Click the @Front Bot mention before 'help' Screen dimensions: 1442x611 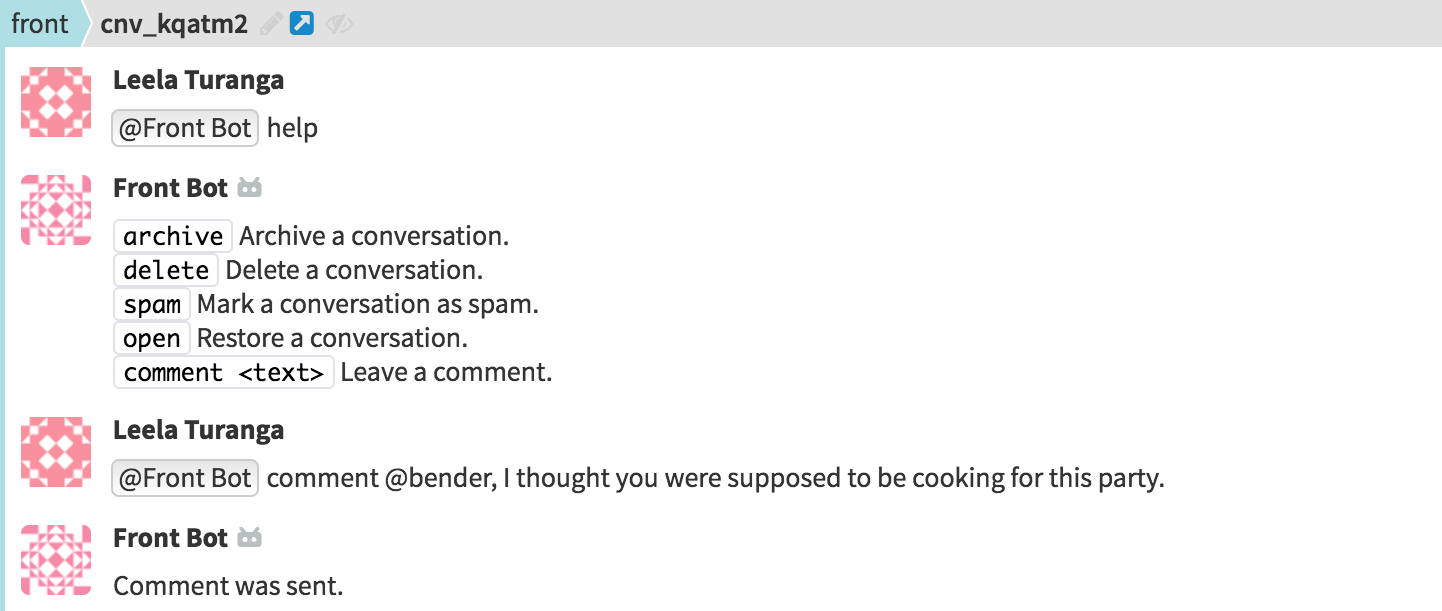coord(186,128)
